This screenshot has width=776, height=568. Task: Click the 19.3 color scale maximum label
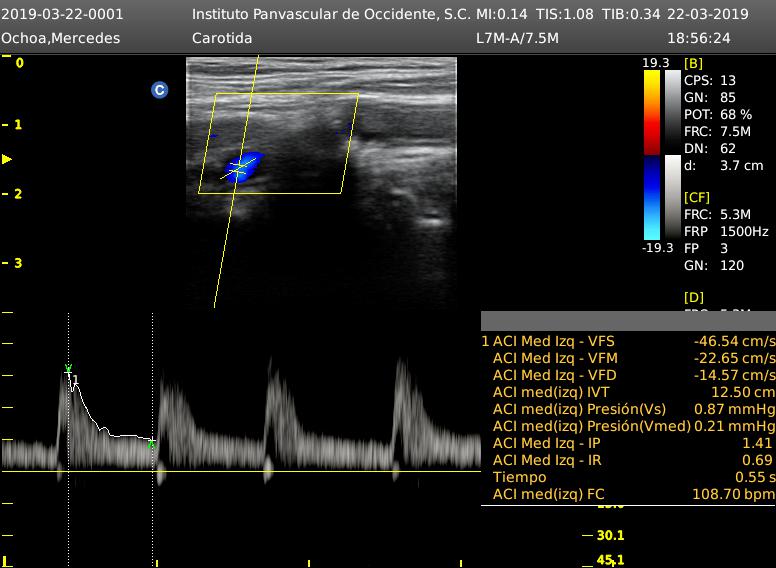[x=655, y=63]
